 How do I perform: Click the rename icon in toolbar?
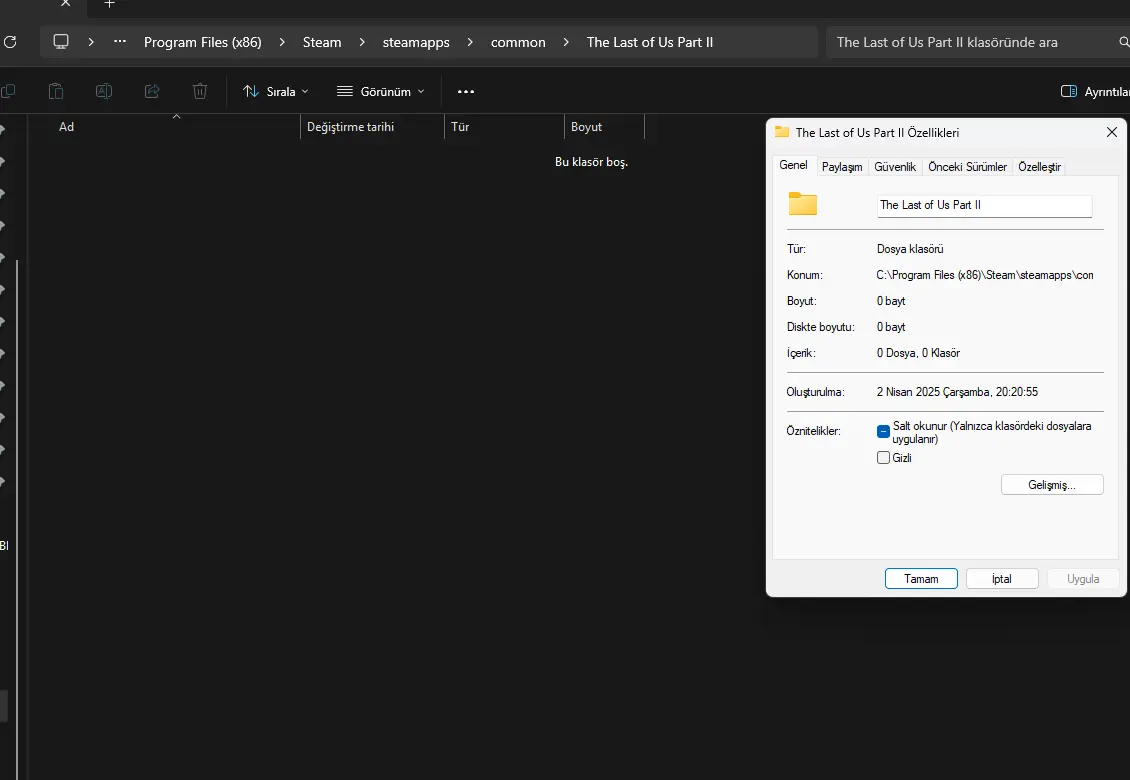click(x=104, y=91)
